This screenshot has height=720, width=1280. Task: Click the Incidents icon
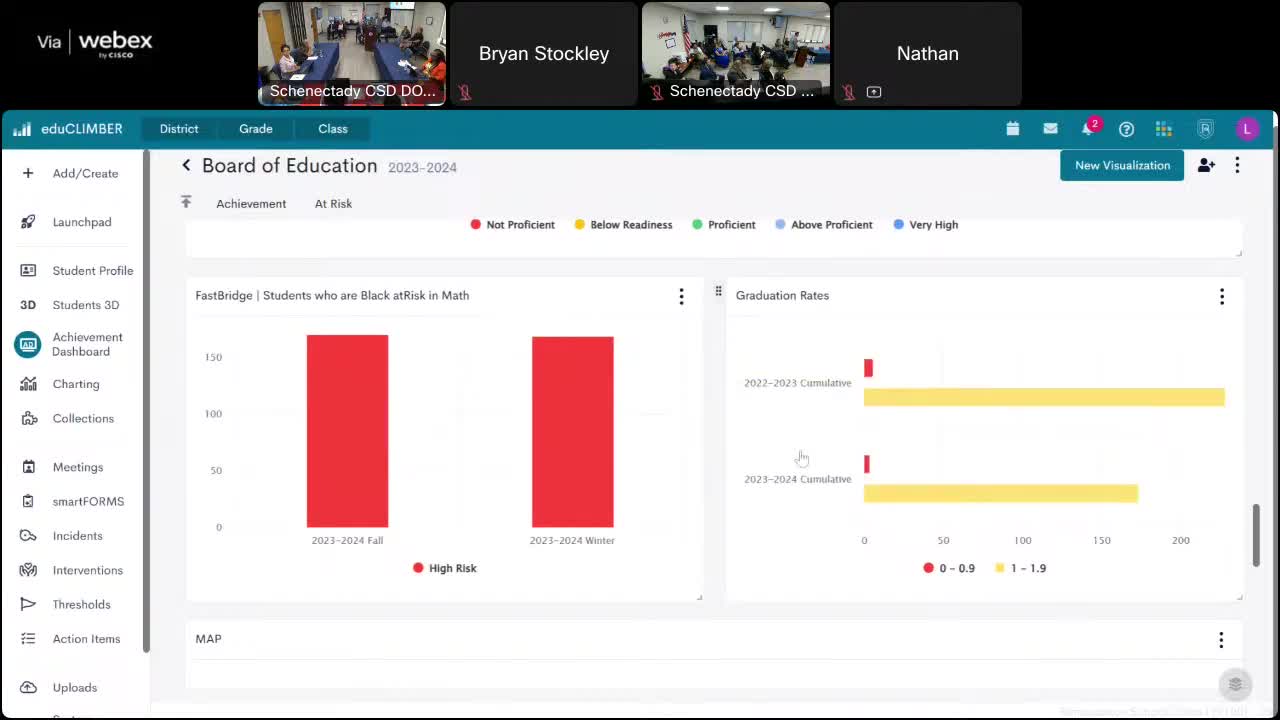click(x=28, y=536)
